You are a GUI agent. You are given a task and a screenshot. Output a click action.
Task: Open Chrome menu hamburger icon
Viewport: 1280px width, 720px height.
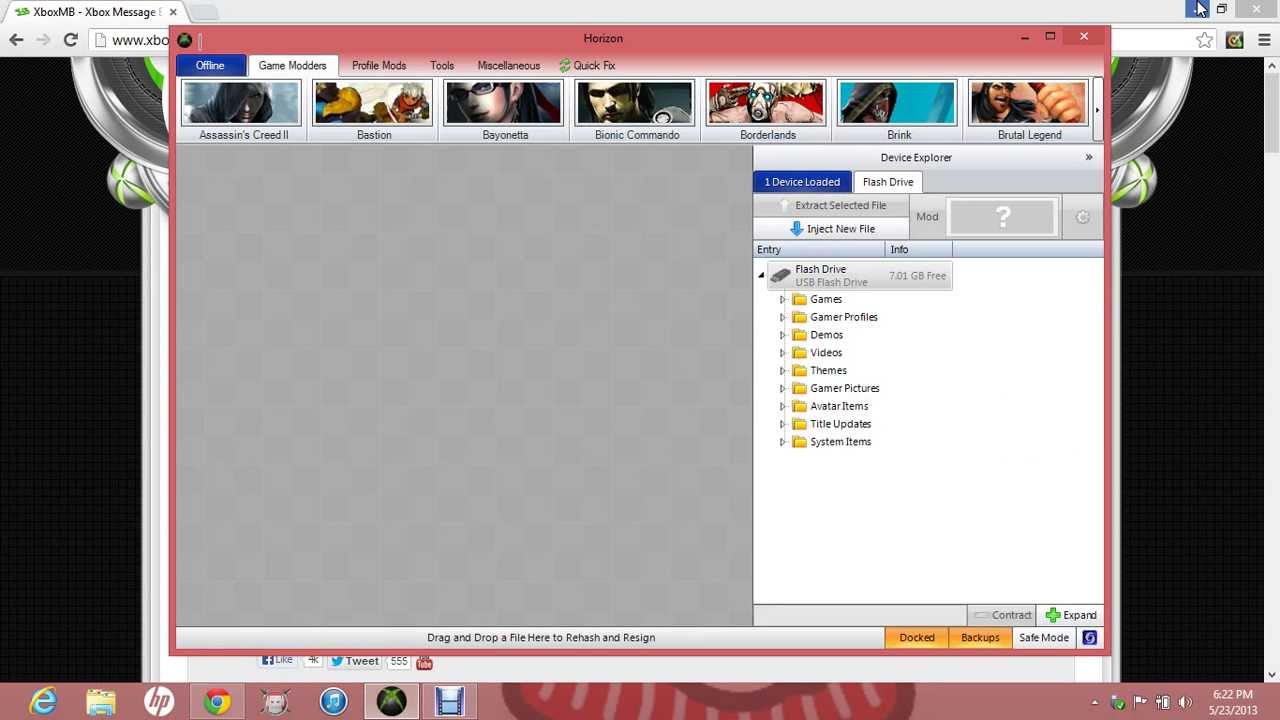(x=1264, y=40)
